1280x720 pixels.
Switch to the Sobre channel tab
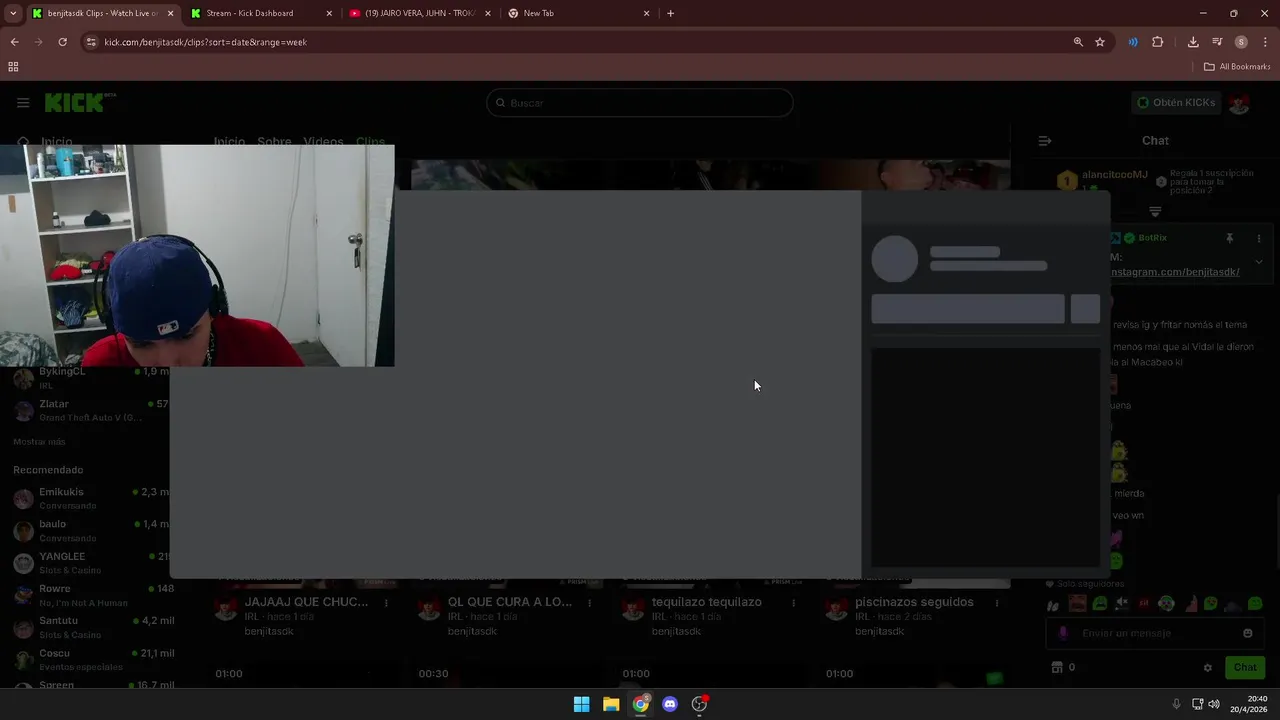(274, 142)
